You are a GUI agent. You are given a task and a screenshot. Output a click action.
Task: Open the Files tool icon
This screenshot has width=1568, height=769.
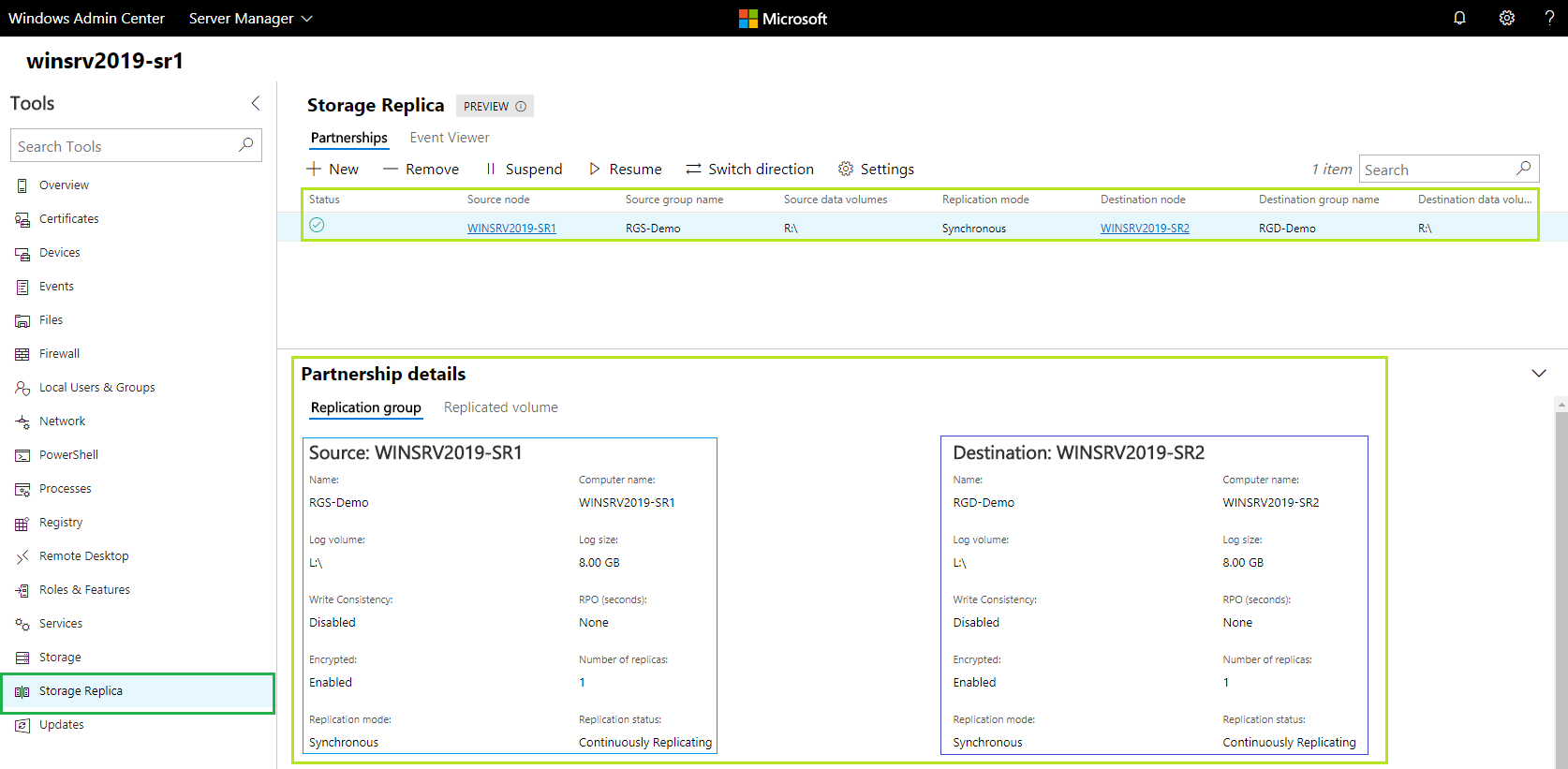coord(22,320)
